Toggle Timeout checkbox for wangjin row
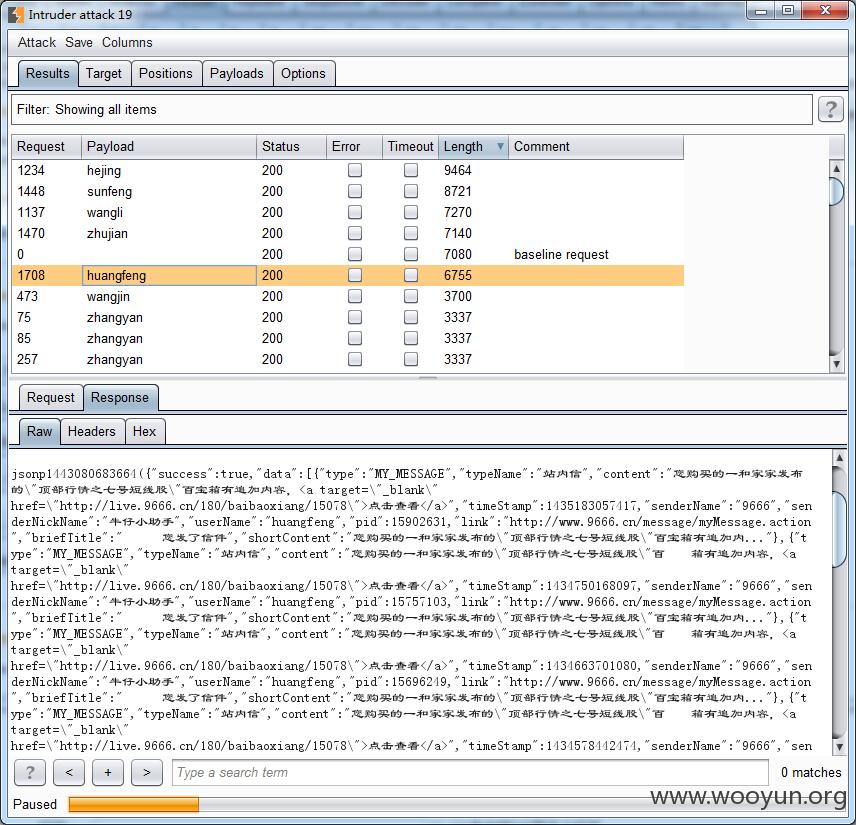This screenshot has height=825, width=856. 411,296
